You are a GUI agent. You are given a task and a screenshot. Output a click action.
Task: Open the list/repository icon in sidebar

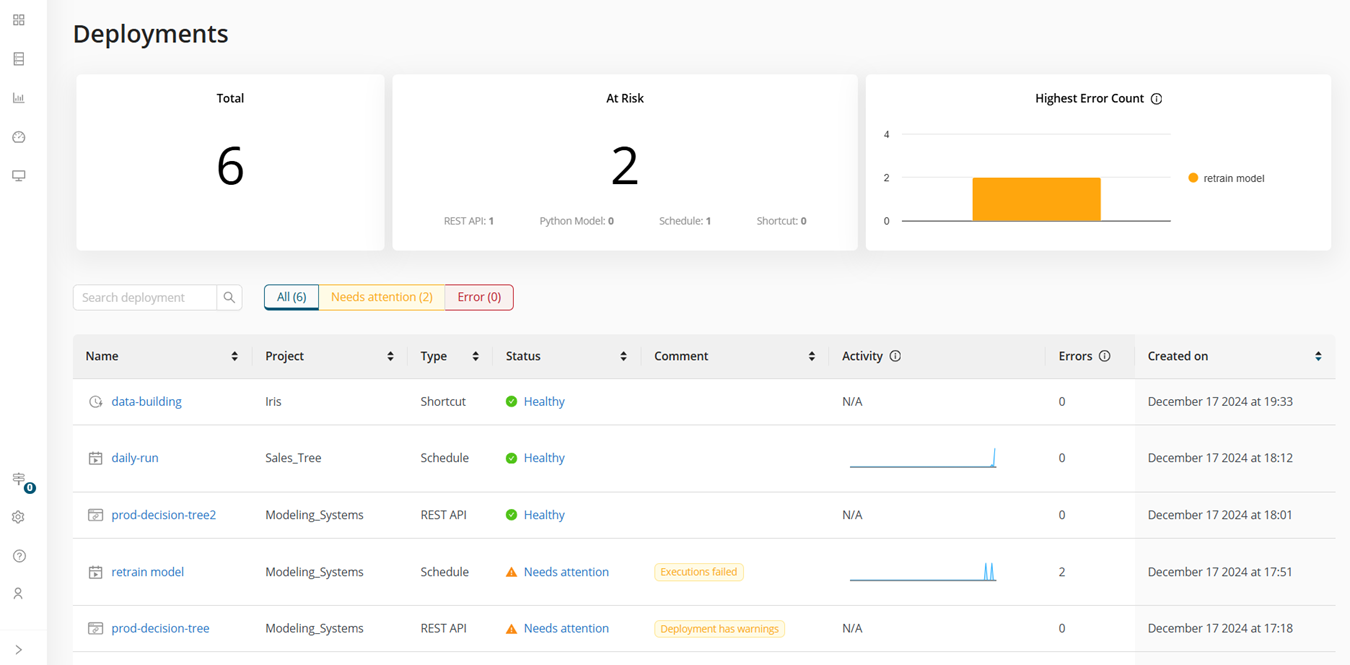tap(19, 59)
